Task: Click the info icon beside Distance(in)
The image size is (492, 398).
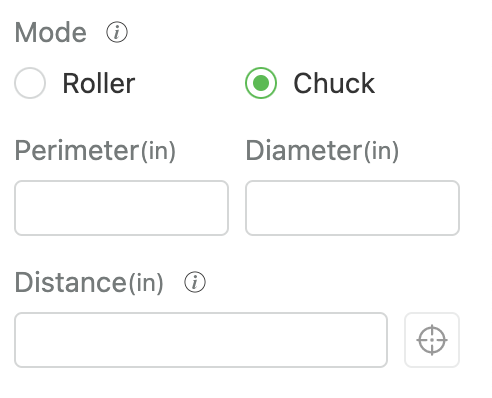Action: click(195, 282)
